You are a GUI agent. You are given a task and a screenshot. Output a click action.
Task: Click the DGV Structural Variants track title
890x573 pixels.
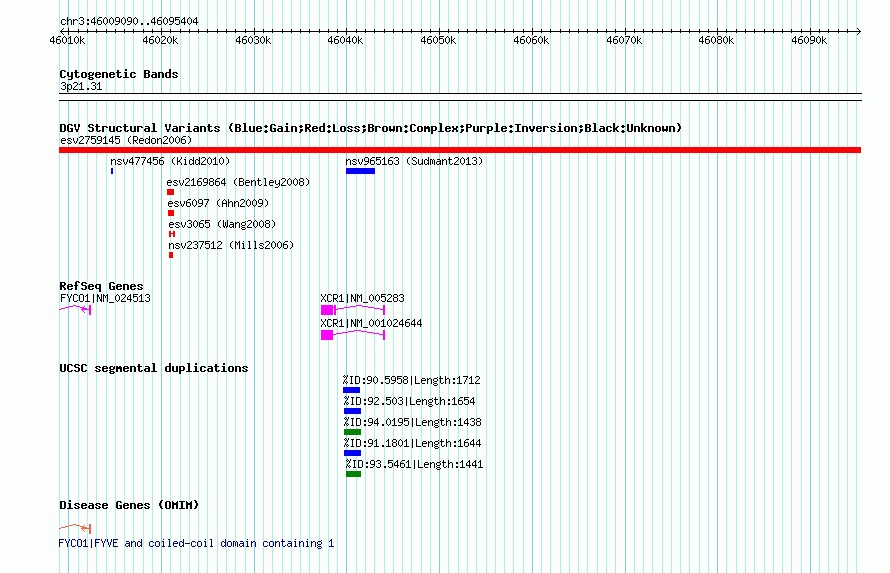click(370, 128)
